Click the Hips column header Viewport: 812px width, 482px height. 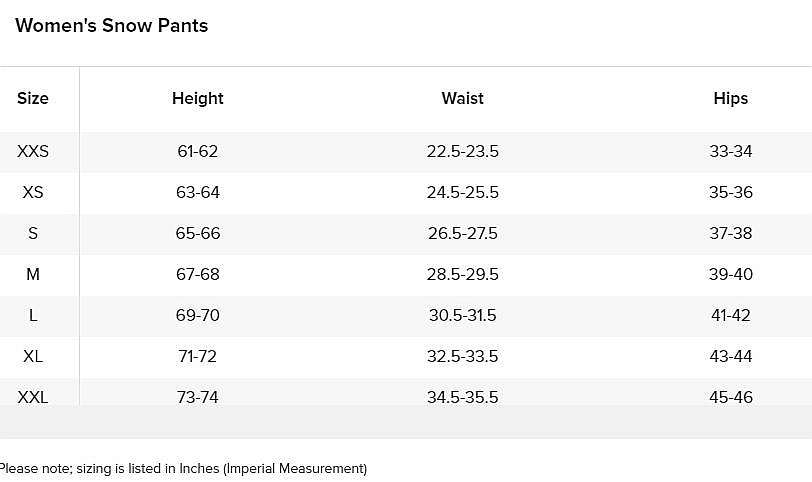(x=731, y=98)
